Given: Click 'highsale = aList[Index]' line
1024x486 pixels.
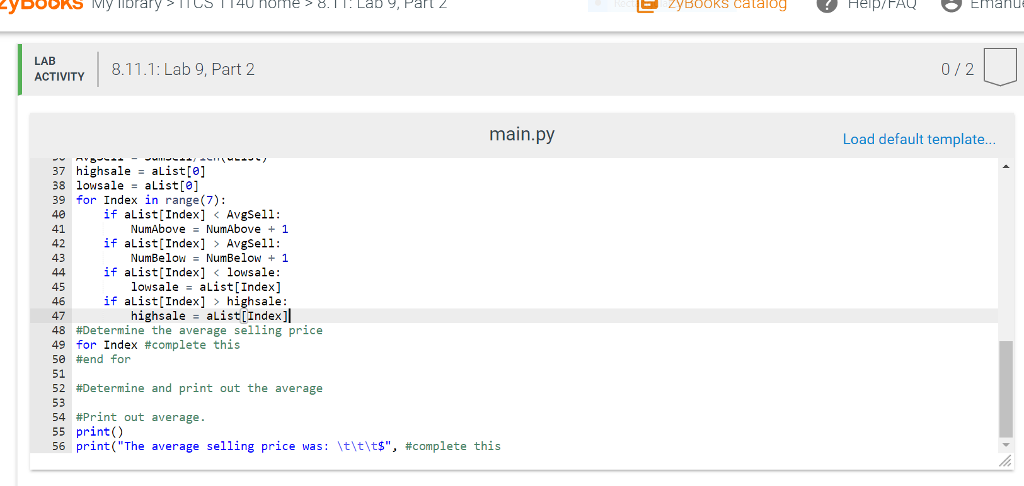Looking at the screenshot, I should 210,316.
